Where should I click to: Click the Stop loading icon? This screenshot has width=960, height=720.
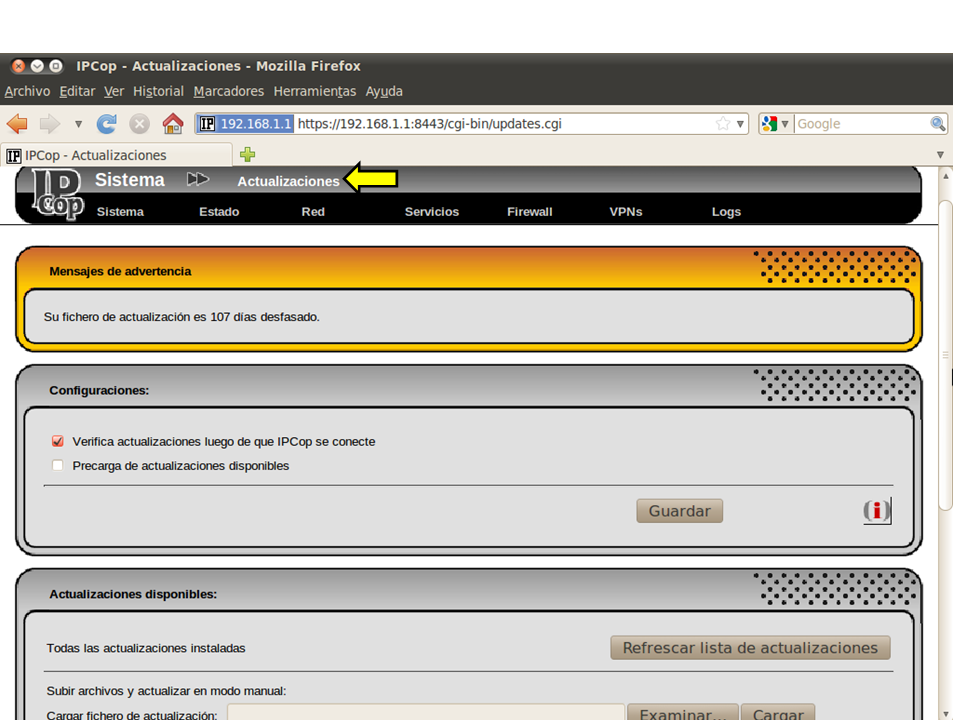140,124
